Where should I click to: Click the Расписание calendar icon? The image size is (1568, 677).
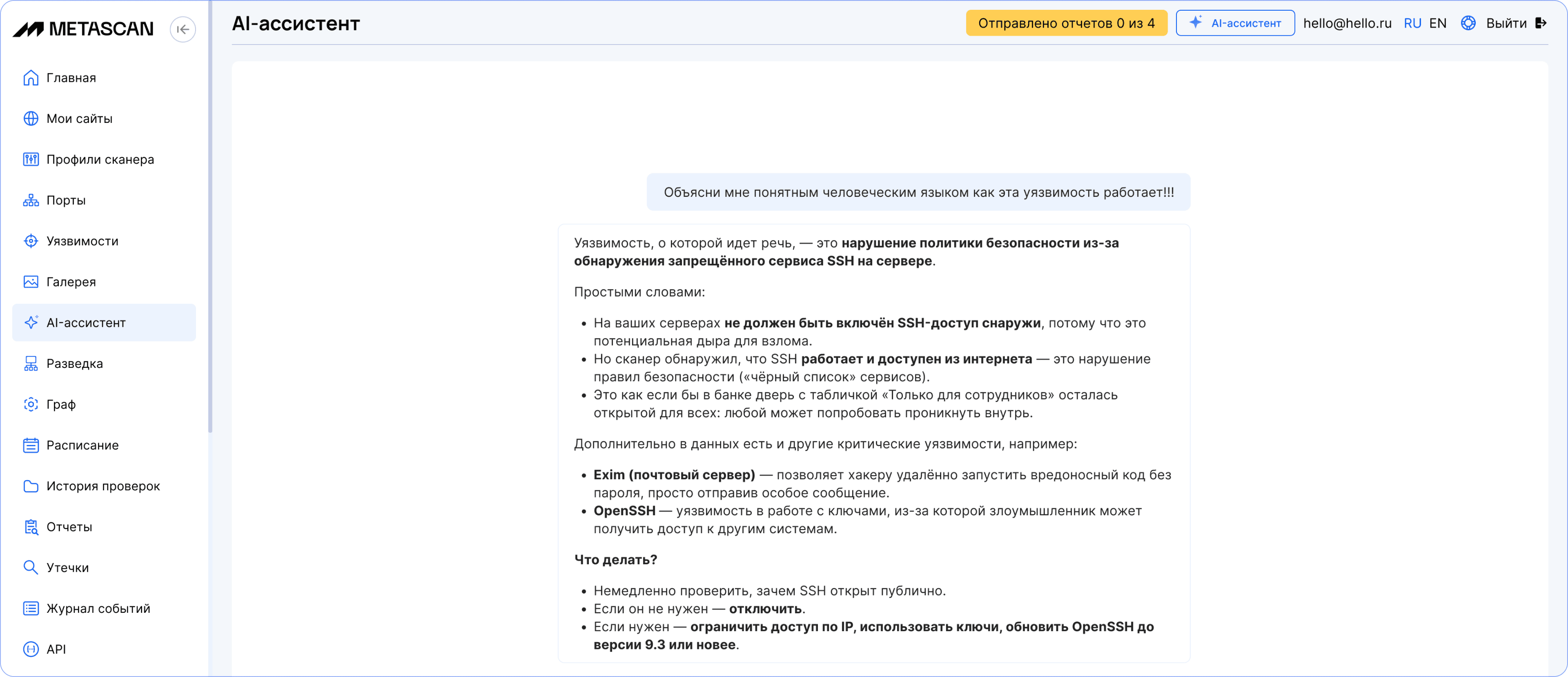[x=30, y=445]
